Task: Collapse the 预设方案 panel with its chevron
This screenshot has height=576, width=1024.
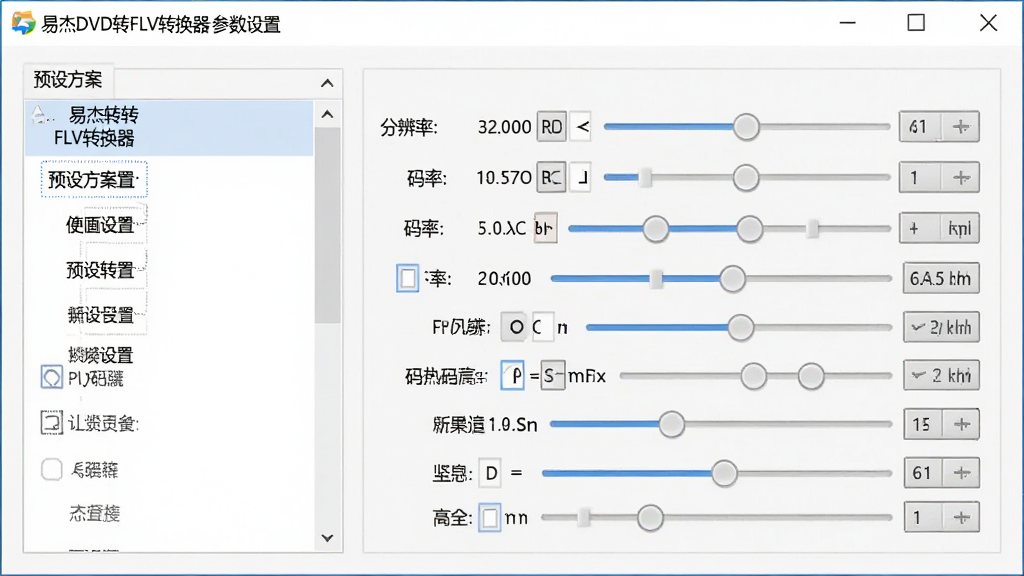Action: click(327, 84)
